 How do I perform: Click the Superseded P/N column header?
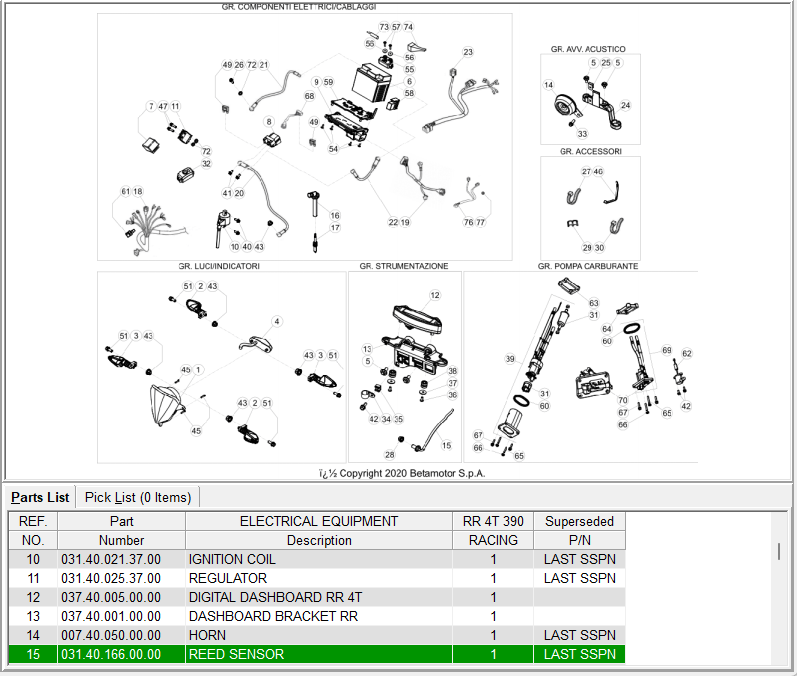click(579, 530)
